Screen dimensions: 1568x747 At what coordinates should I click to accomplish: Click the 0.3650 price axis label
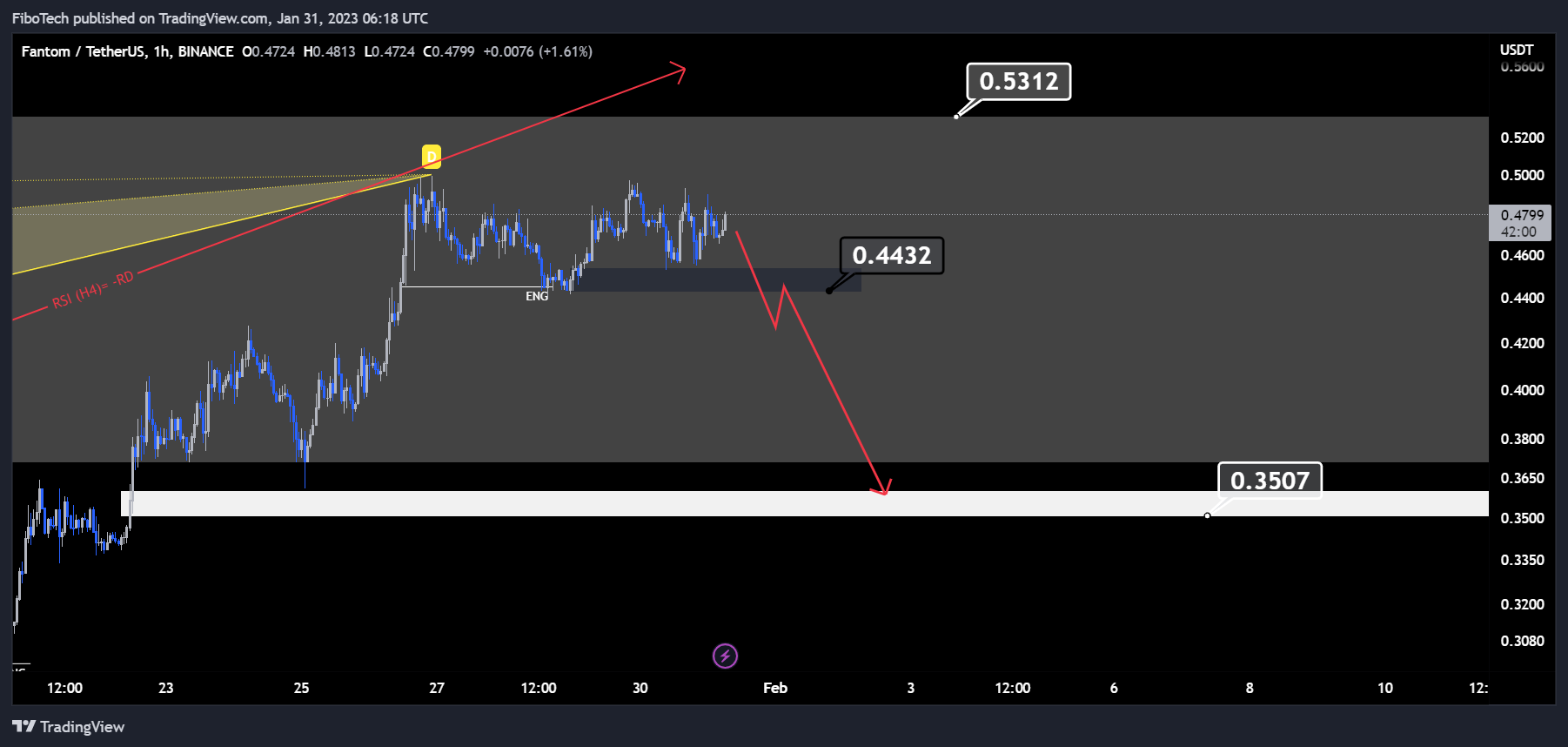tap(1522, 478)
